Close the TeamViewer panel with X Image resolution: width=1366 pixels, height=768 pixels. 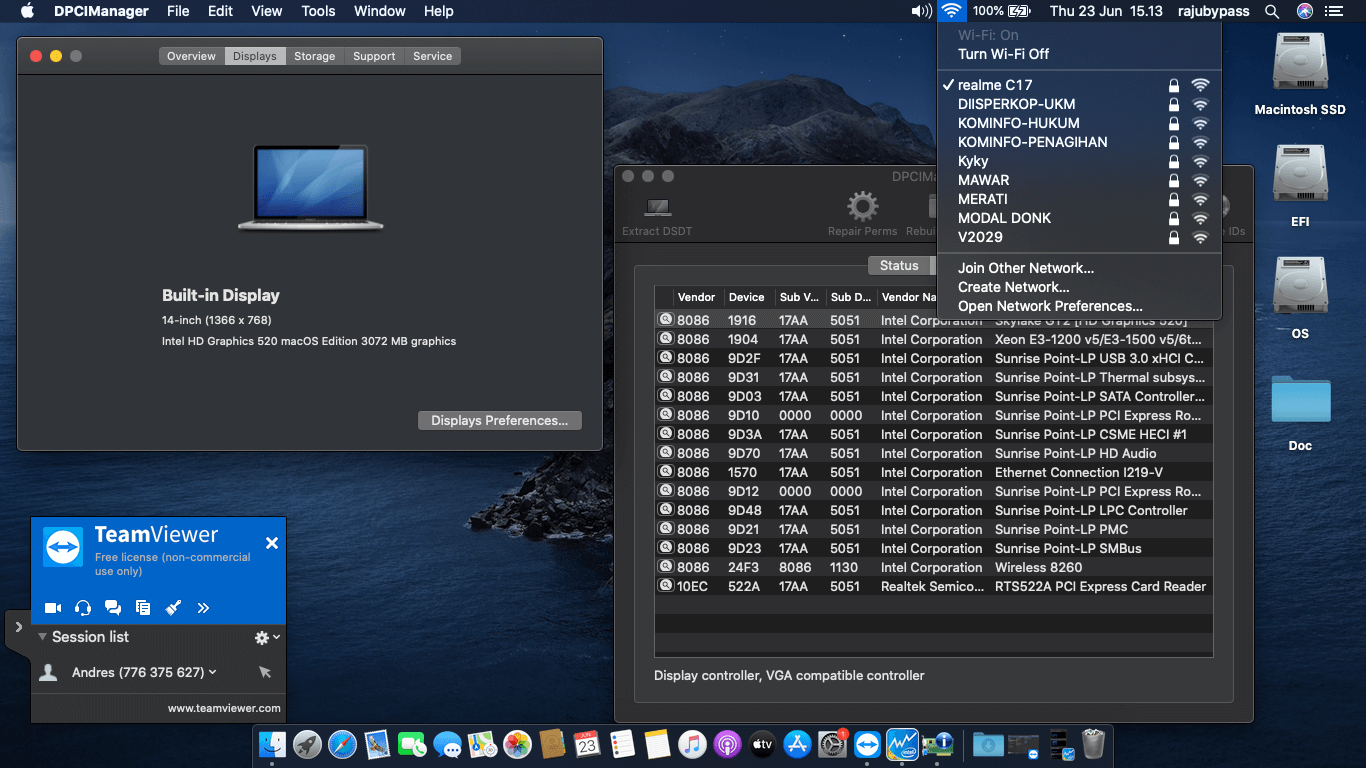[271, 543]
